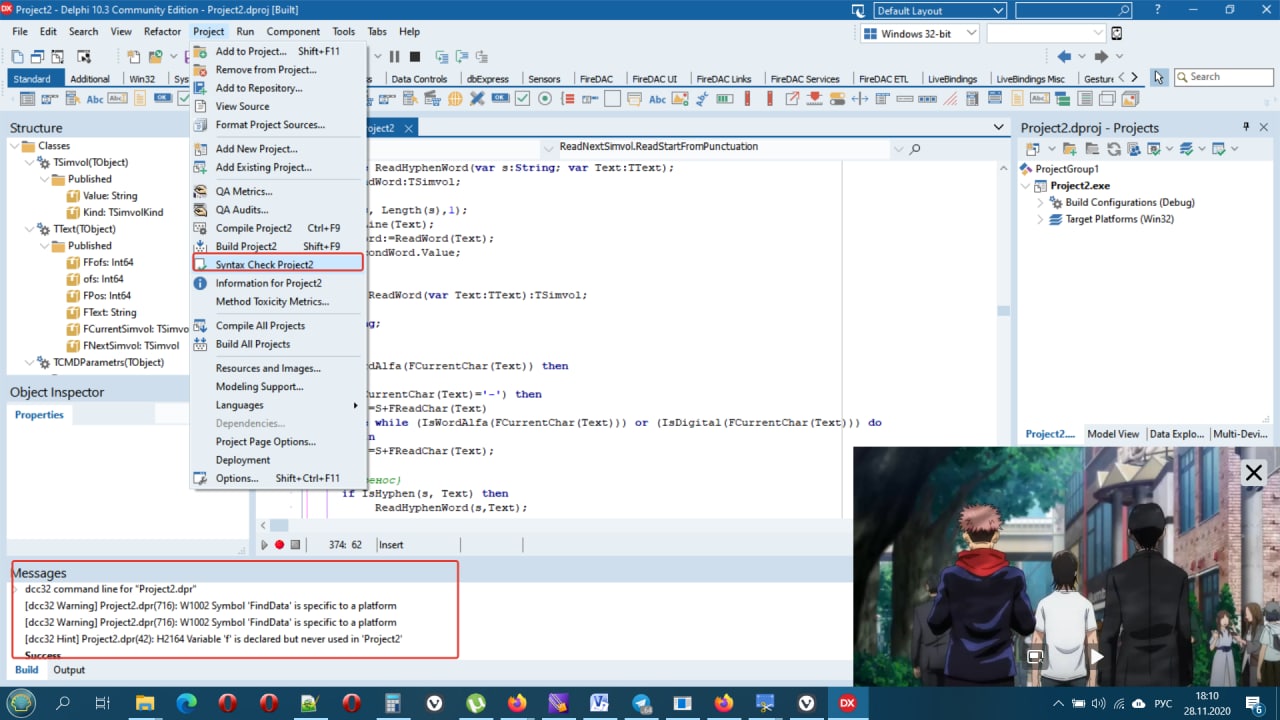Click the Program Reset (stop) square icon
1280x720 pixels.
[x=415, y=57]
